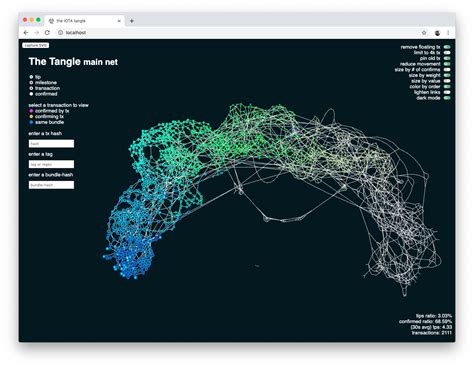Click the browser forward arrow

(37, 33)
